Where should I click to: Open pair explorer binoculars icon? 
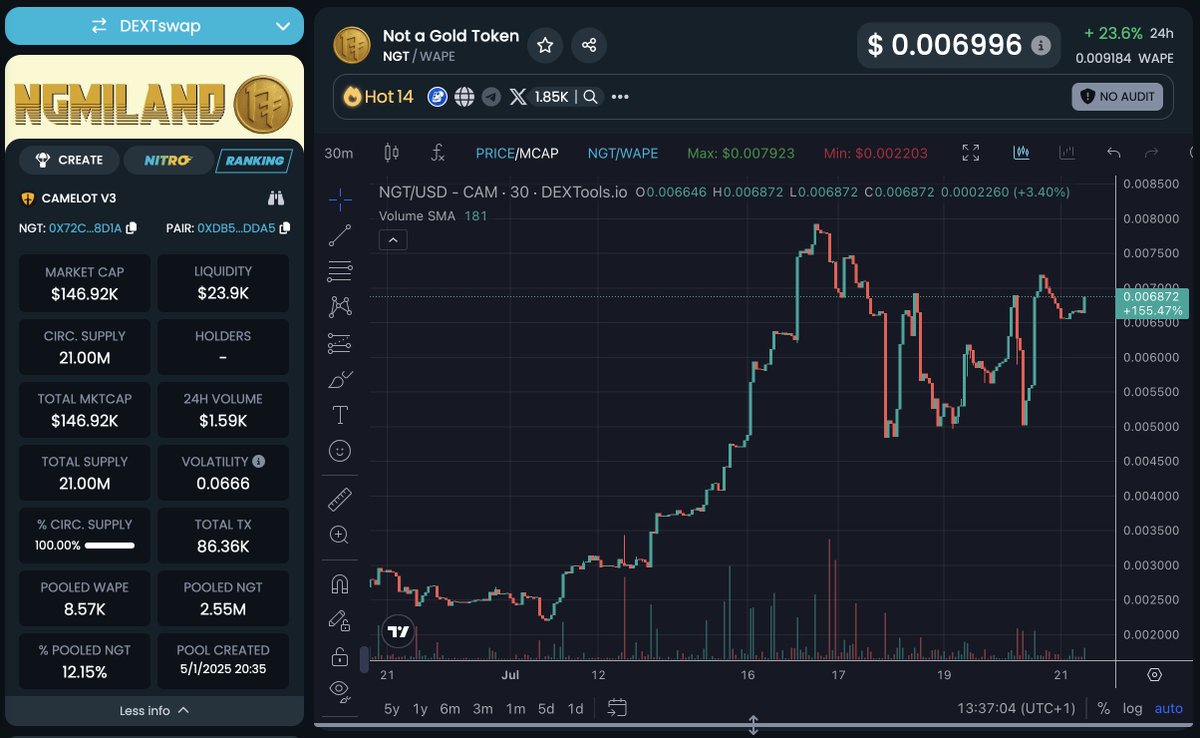[277, 198]
